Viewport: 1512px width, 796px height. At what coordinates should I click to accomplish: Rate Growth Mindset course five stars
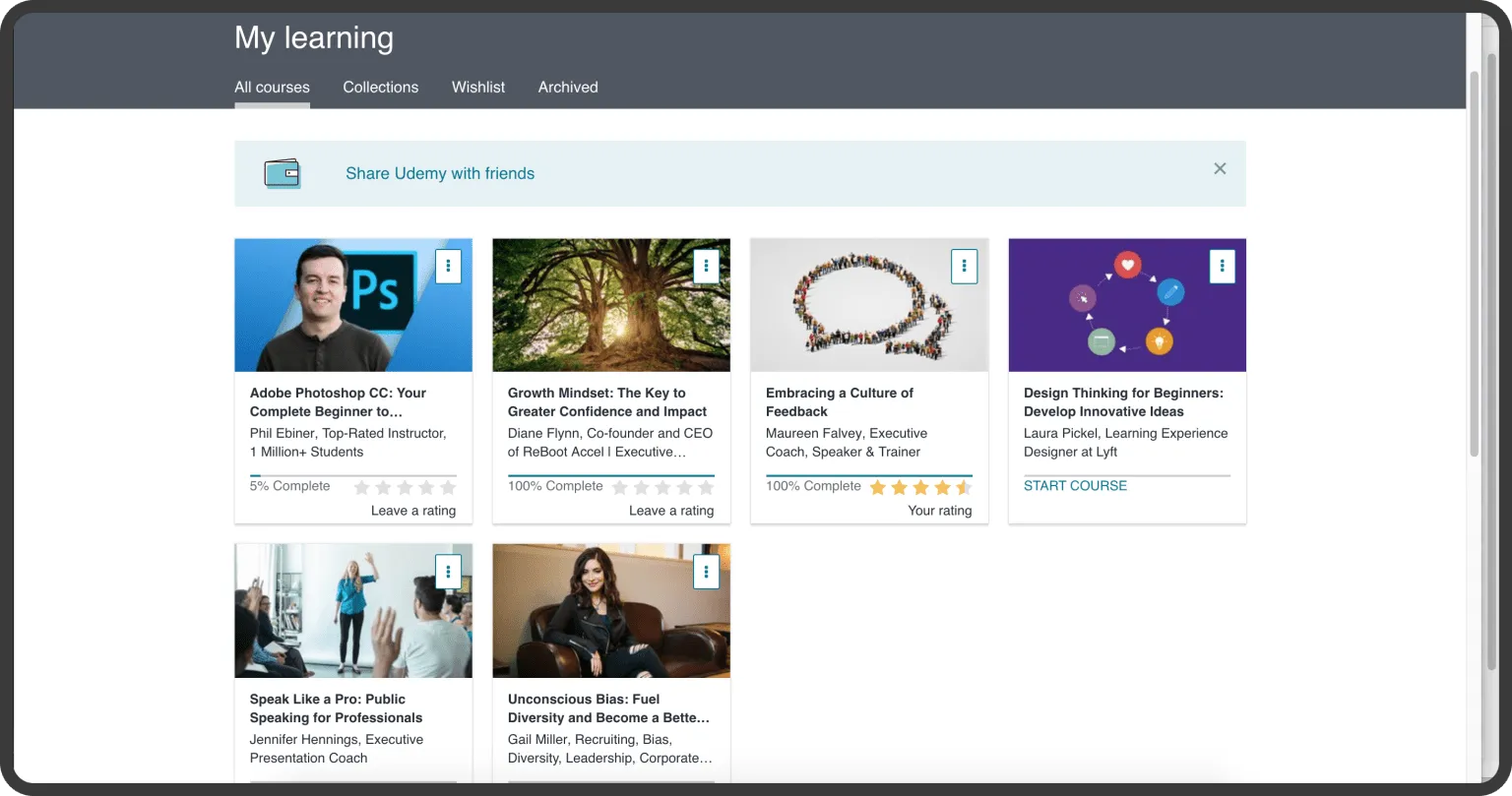click(x=706, y=487)
